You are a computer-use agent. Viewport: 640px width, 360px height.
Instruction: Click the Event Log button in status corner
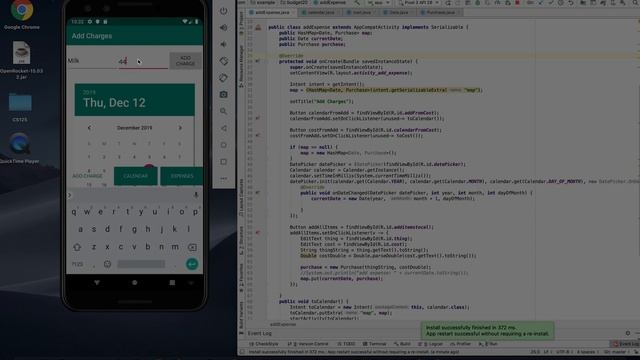[x=625, y=344]
